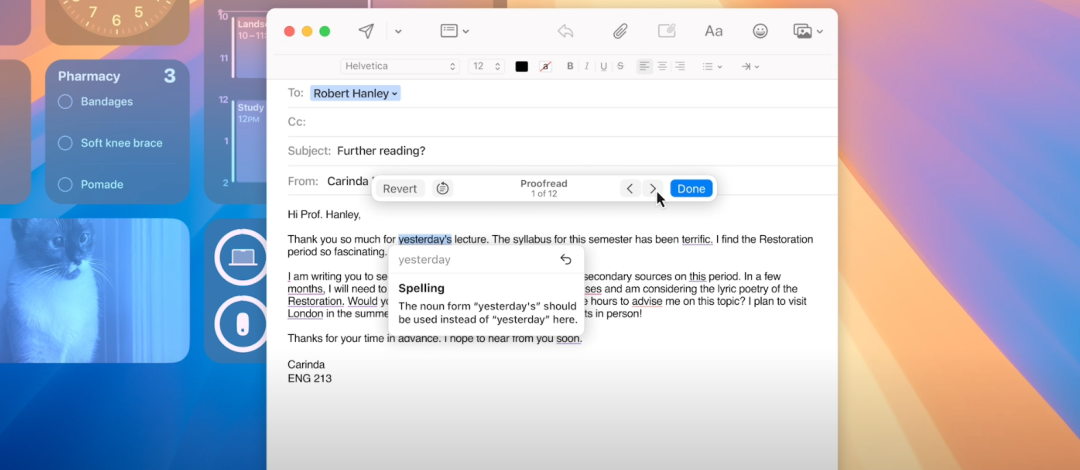Open the emoji picker
The height and width of the screenshot is (470, 1080).
[x=760, y=31]
